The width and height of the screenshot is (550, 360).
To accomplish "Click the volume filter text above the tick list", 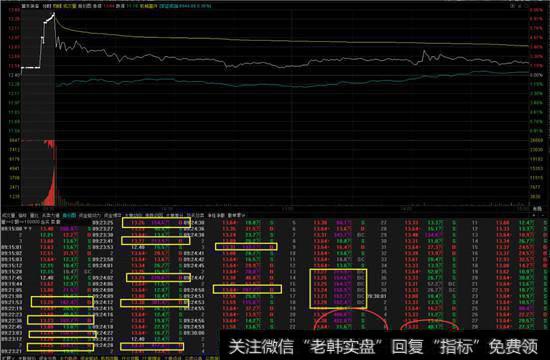I will click(x=31, y=222).
